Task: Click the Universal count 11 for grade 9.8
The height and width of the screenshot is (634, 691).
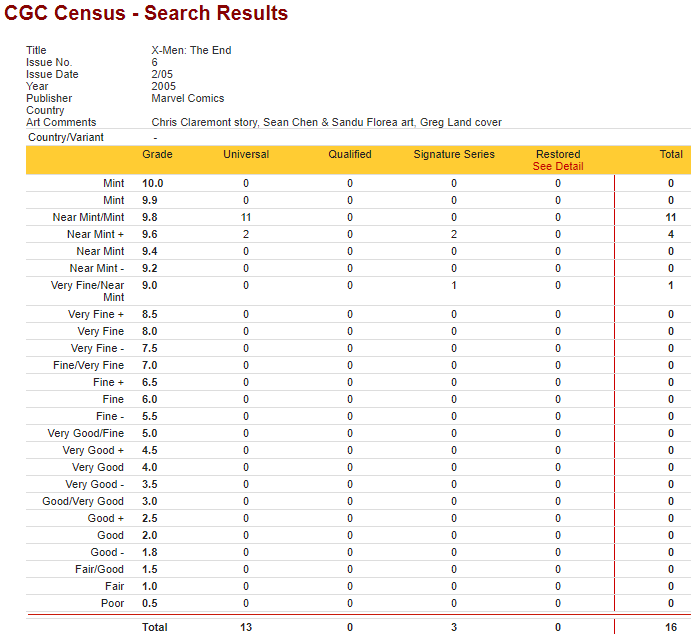Action: click(246, 218)
